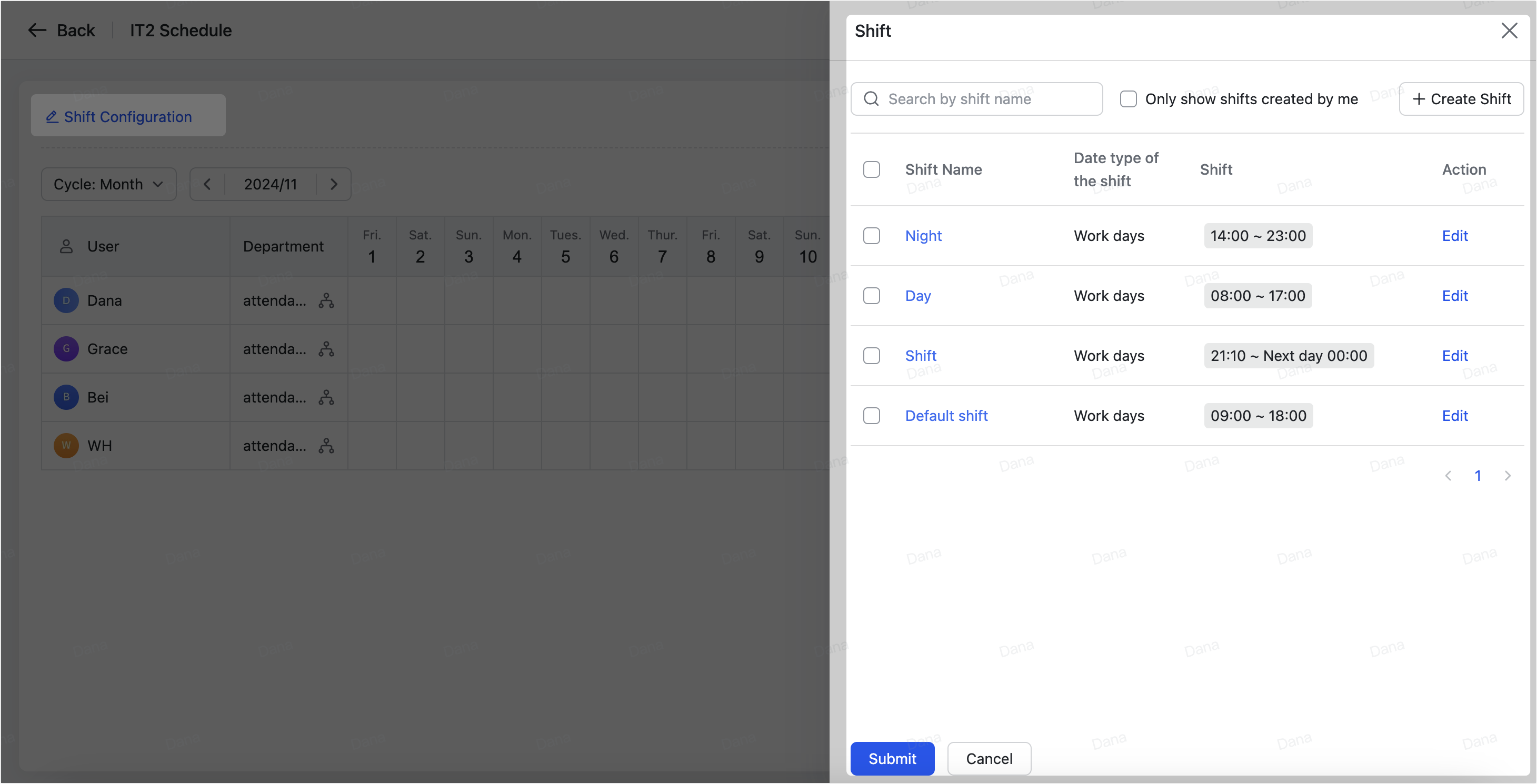
Task: Go to page 1 in pagination
Action: (1478, 476)
